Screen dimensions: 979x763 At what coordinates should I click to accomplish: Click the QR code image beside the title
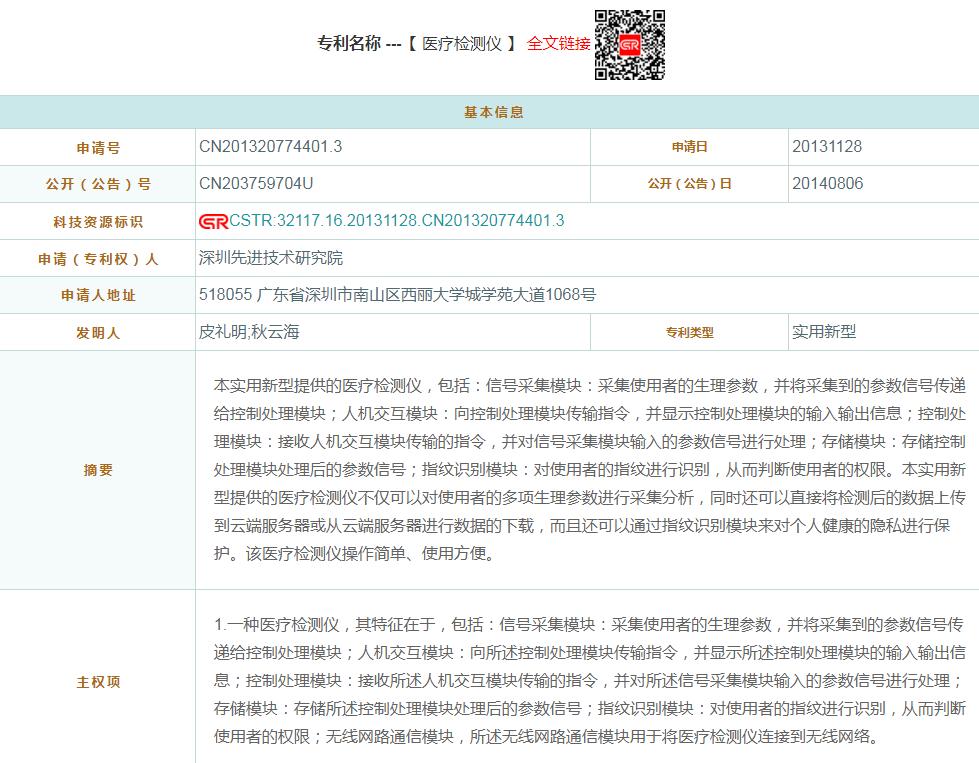pyautogui.click(x=629, y=45)
